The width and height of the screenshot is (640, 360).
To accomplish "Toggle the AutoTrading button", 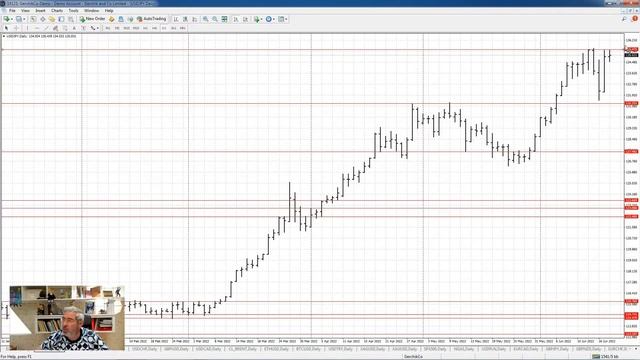I will tap(151, 19).
